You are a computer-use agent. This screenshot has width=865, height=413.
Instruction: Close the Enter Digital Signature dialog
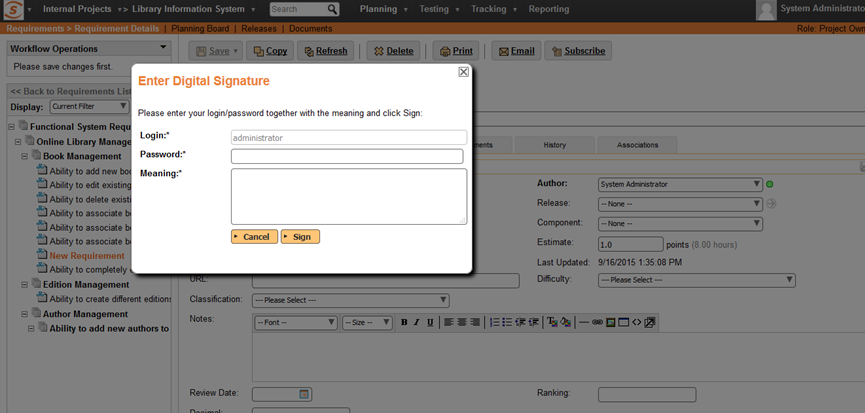tap(463, 72)
